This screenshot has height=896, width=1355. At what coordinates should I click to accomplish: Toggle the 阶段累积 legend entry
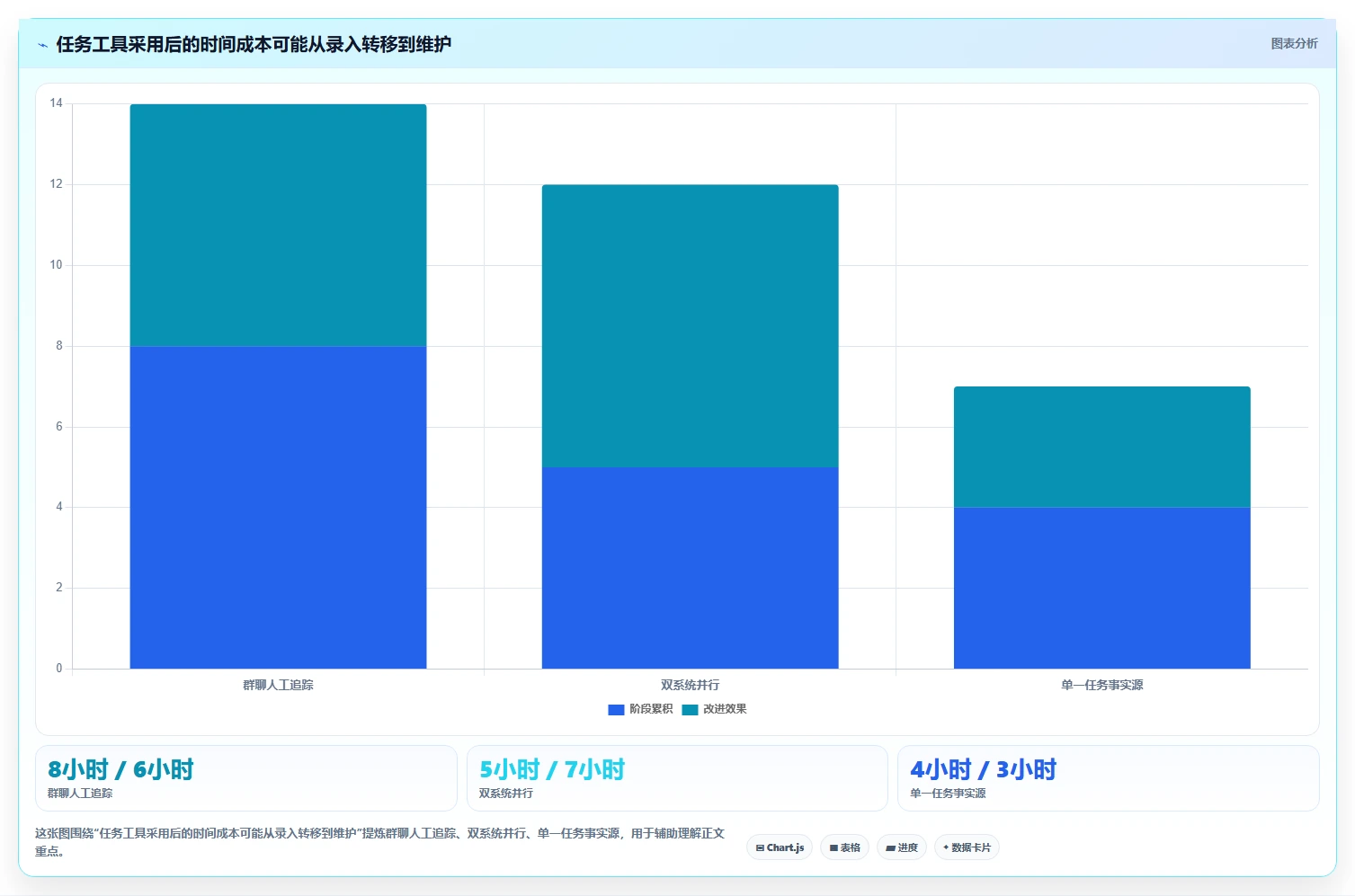pyautogui.click(x=640, y=709)
